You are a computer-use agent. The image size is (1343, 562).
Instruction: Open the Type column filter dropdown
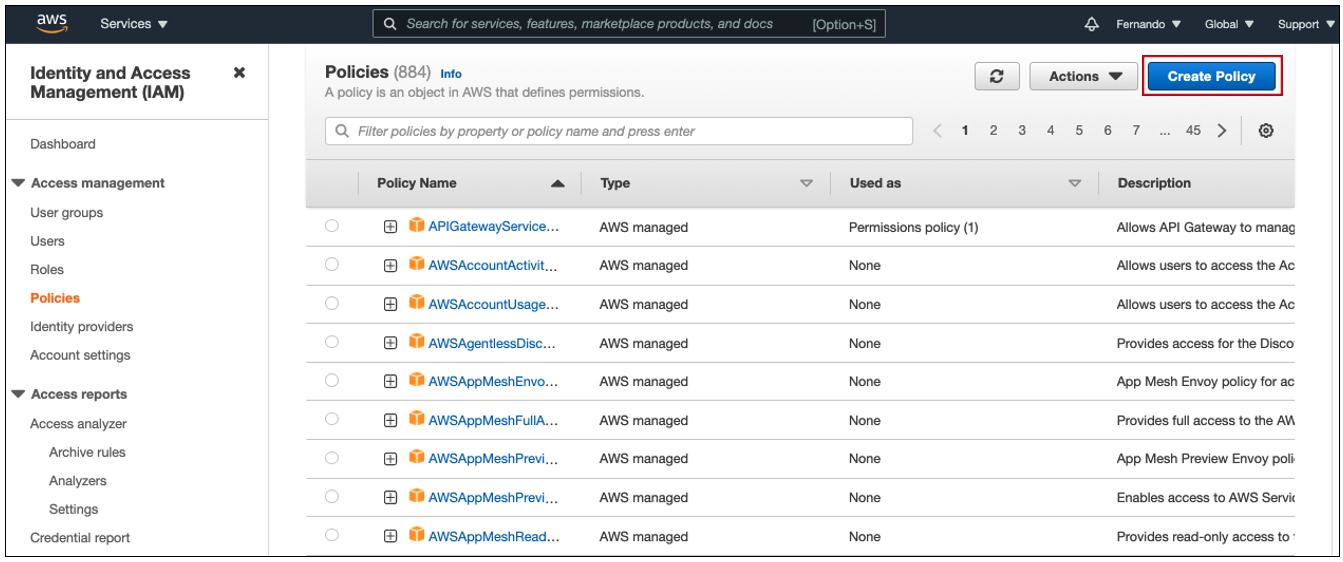[x=807, y=184]
